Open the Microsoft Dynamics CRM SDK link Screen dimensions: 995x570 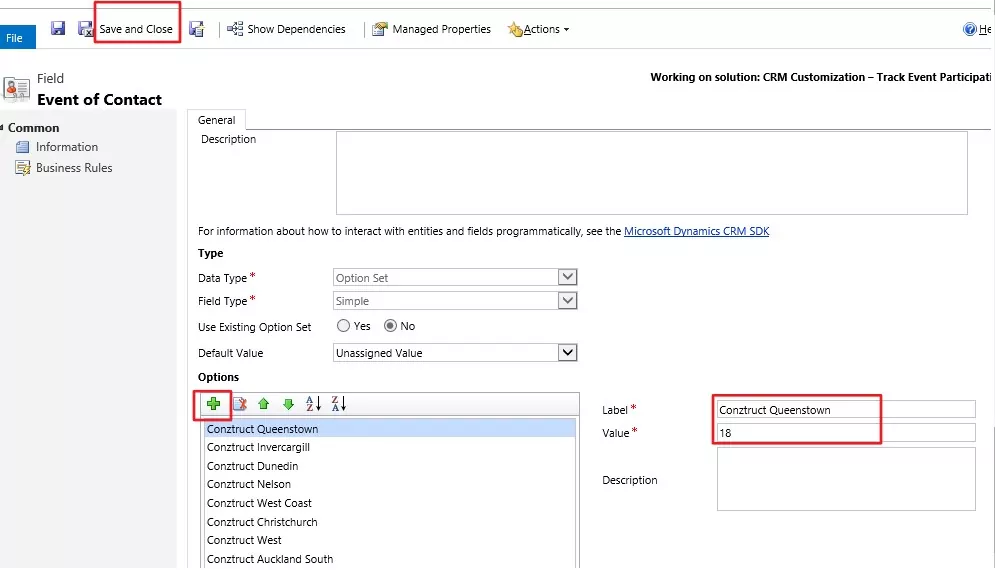tap(696, 231)
